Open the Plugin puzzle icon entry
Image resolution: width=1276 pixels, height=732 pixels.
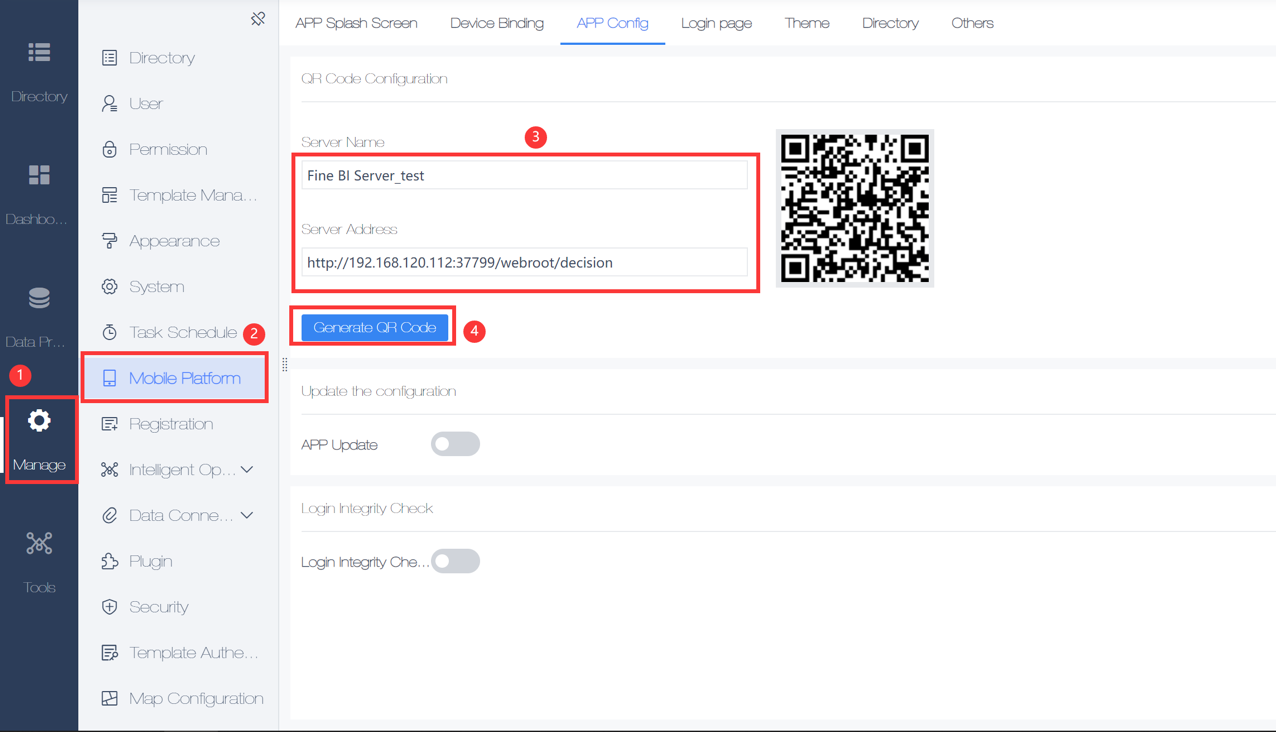(110, 561)
